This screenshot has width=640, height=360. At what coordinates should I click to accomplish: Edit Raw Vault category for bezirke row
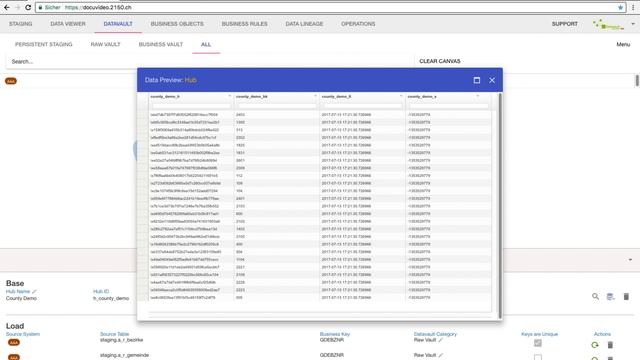click(440, 340)
